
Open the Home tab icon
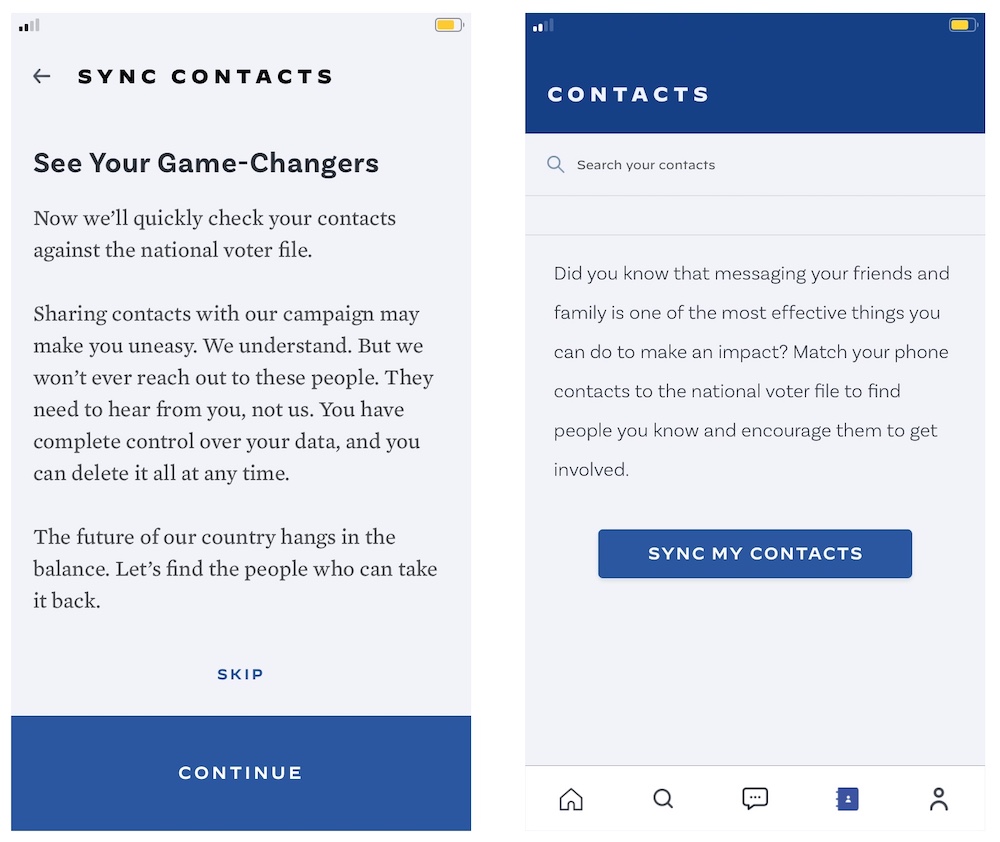pyautogui.click(x=571, y=799)
